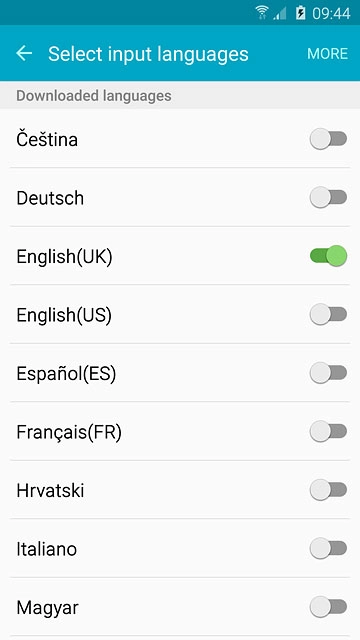Disable the English(UK) toggle

point(328,256)
